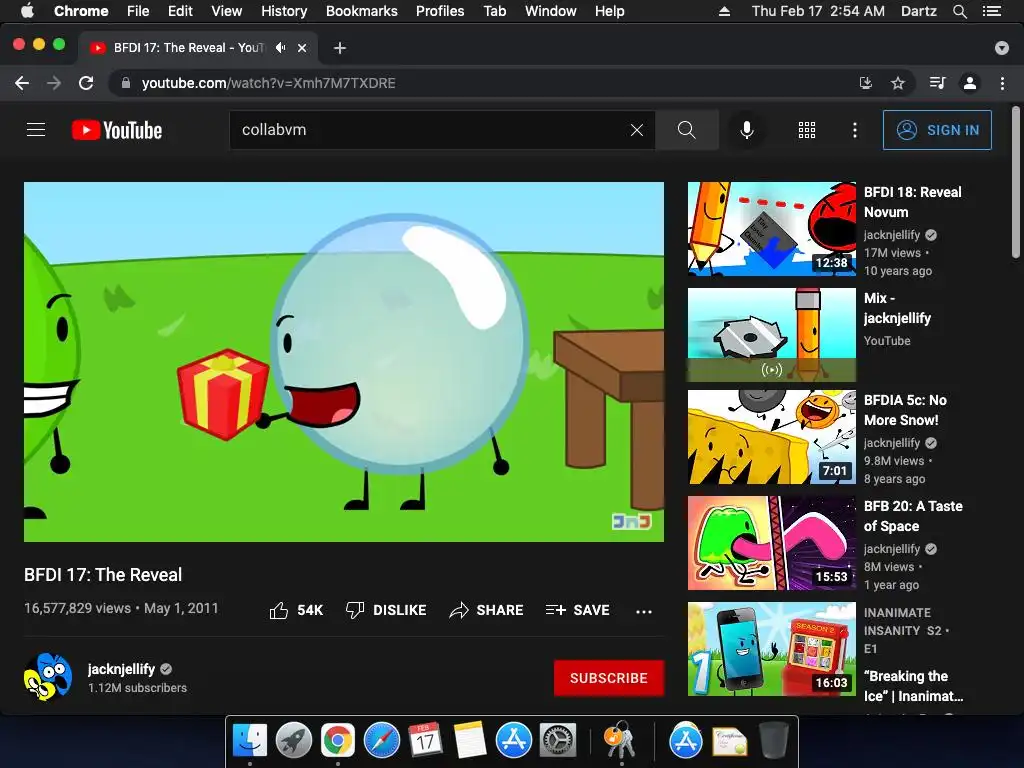This screenshot has width=1024, height=768.
Task: Click the SIGN IN button
Action: 937,130
